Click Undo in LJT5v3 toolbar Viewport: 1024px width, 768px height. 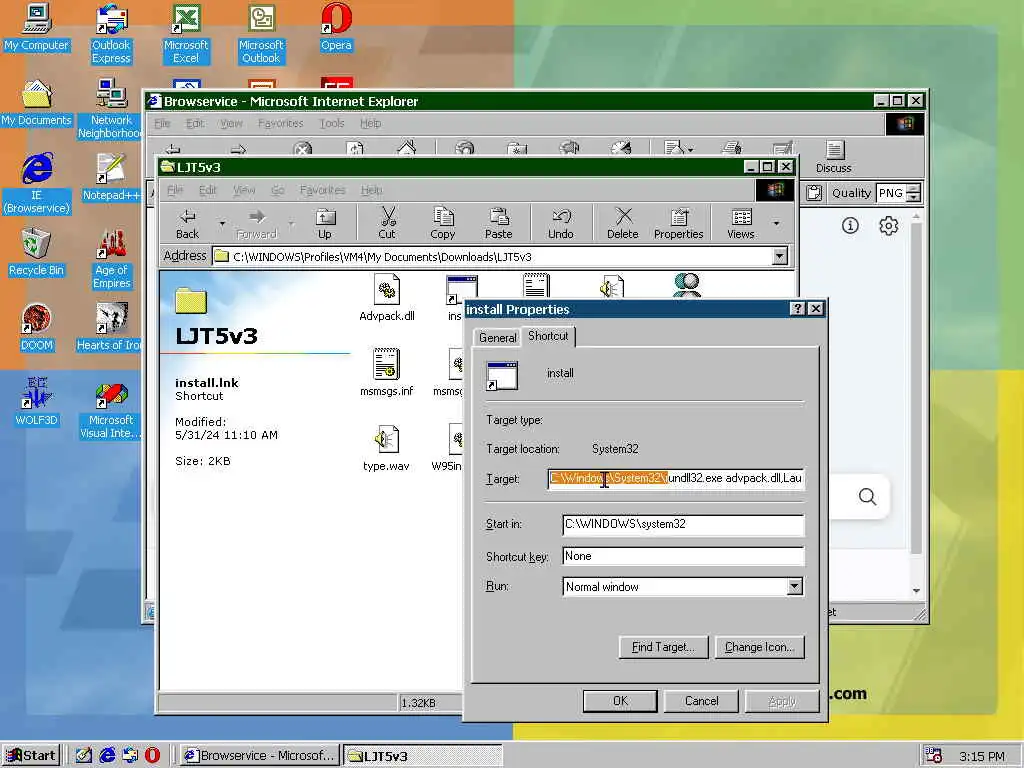tap(561, 224)
